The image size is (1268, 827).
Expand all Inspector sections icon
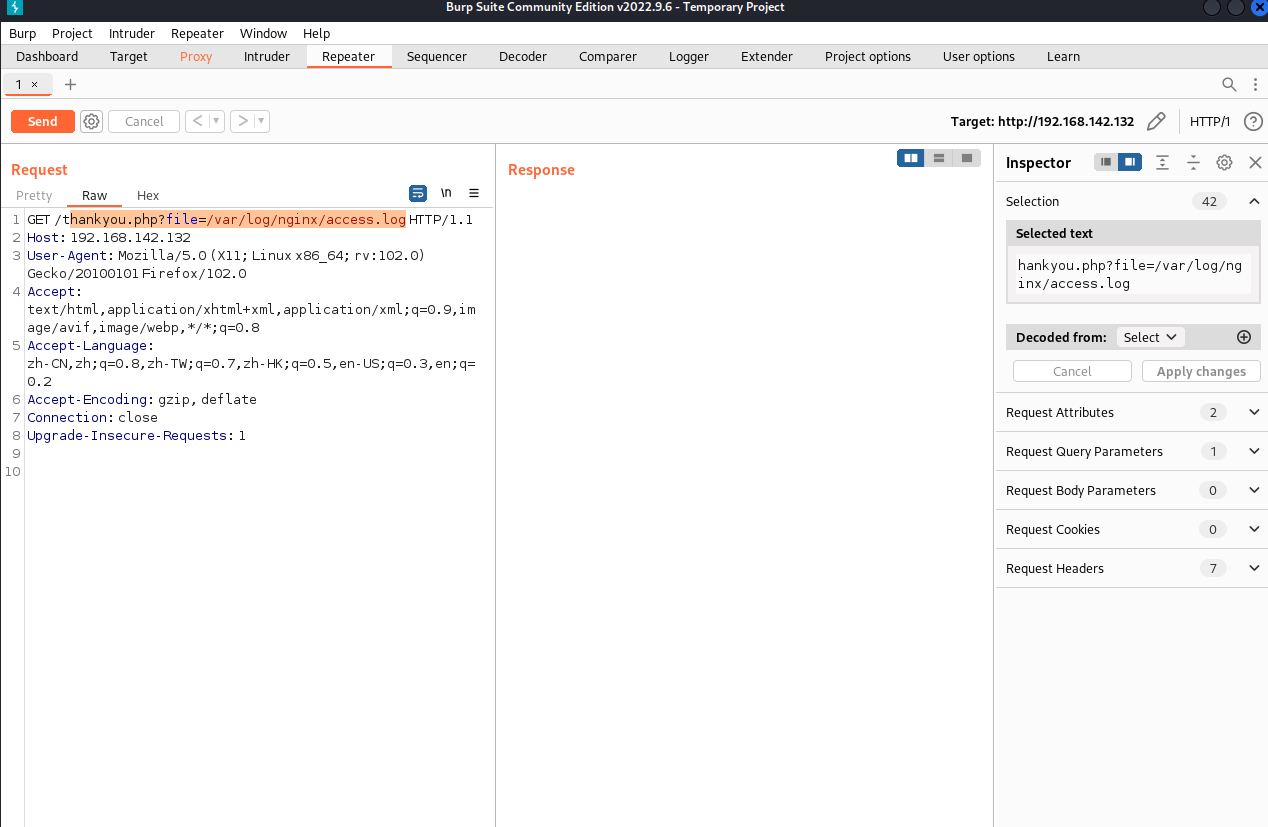1162,162
